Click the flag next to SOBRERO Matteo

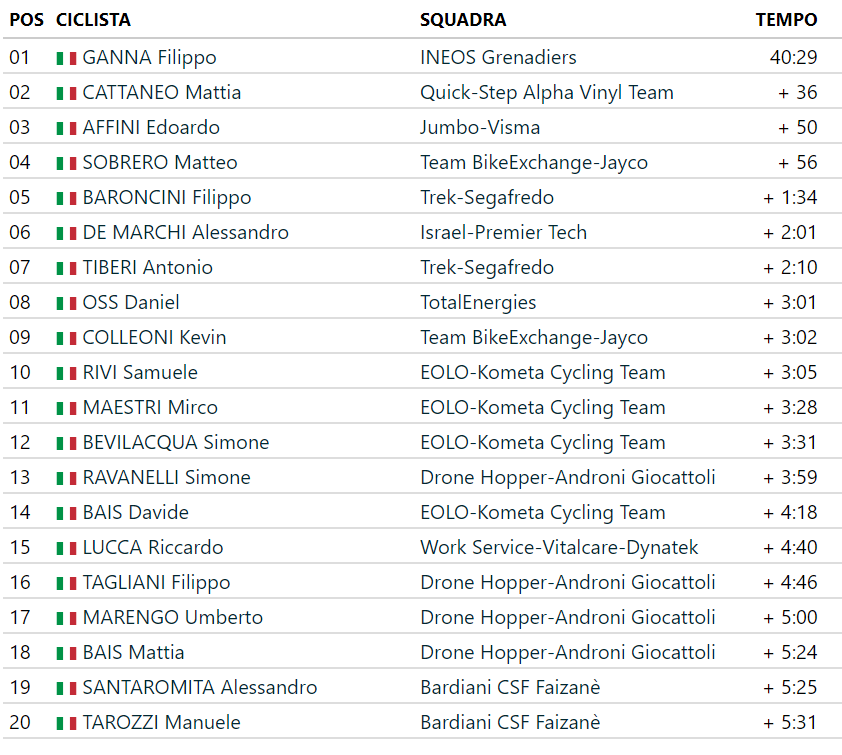(x=66, y=163)
